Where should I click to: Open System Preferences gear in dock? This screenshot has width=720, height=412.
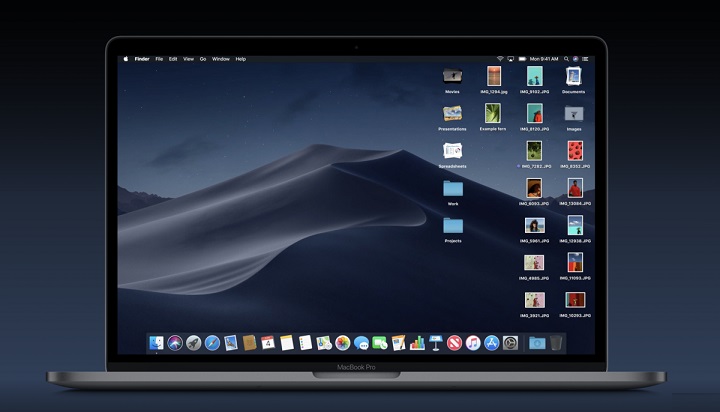[510, 343]
